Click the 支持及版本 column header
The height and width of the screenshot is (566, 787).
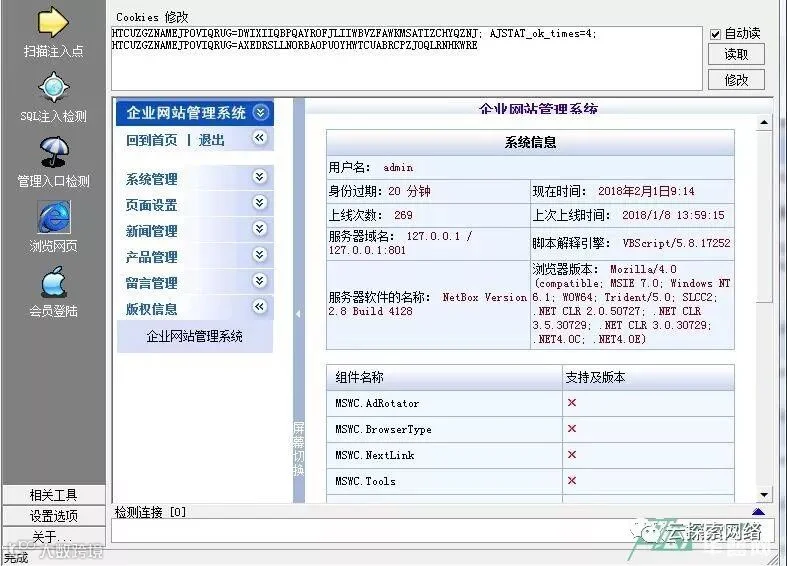[648, 377]
